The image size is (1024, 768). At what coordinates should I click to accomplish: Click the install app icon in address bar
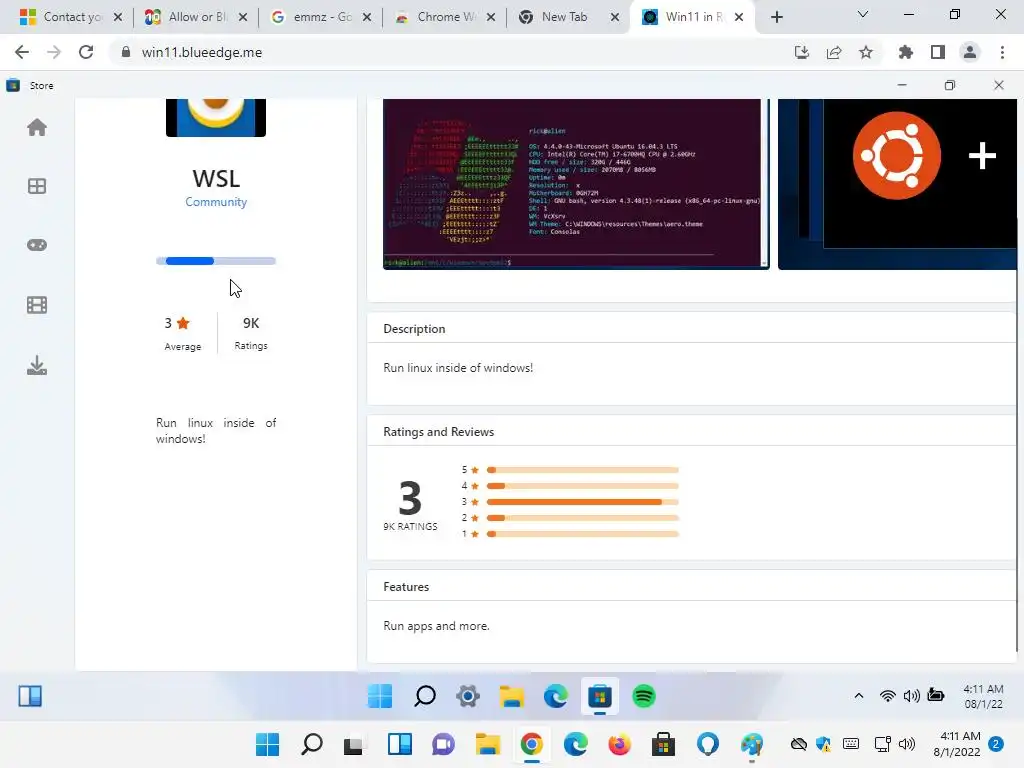801,52
